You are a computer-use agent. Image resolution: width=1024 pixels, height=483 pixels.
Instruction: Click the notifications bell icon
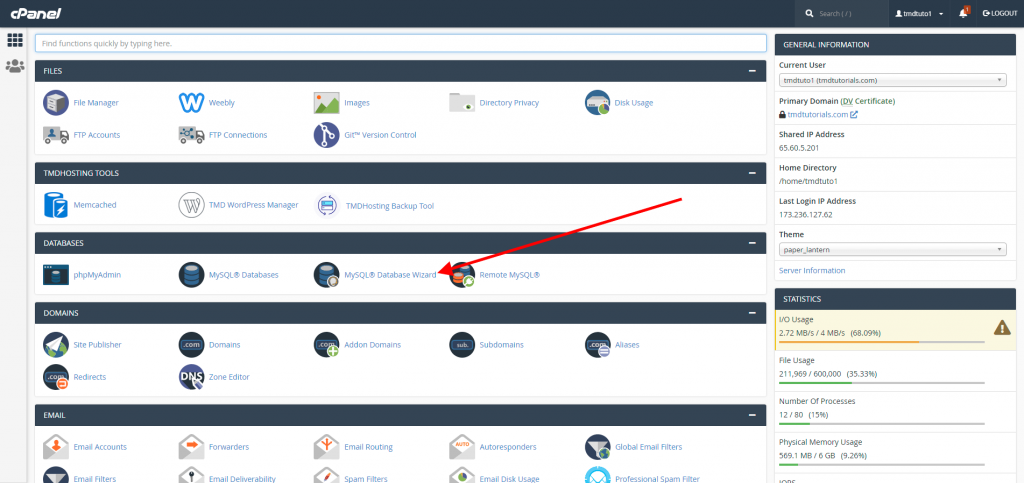[963, 13]
